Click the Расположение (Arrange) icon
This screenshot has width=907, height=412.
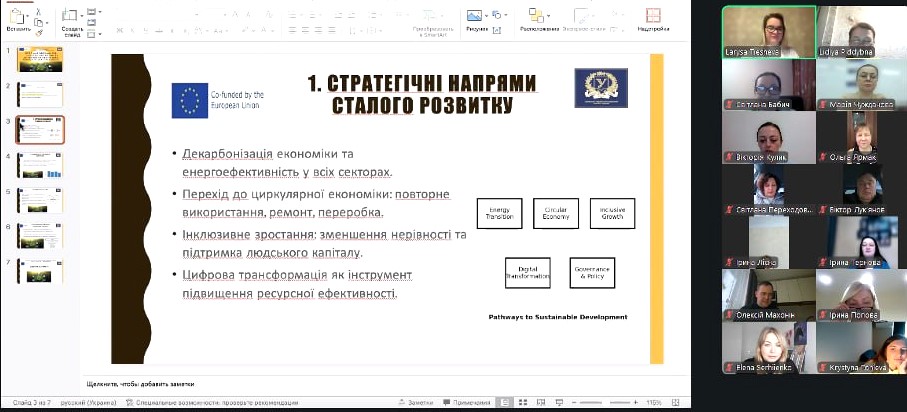tap(537, 16)
